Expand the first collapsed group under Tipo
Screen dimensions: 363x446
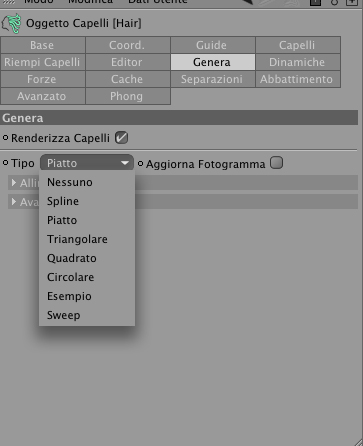click(x=14, y=183)
